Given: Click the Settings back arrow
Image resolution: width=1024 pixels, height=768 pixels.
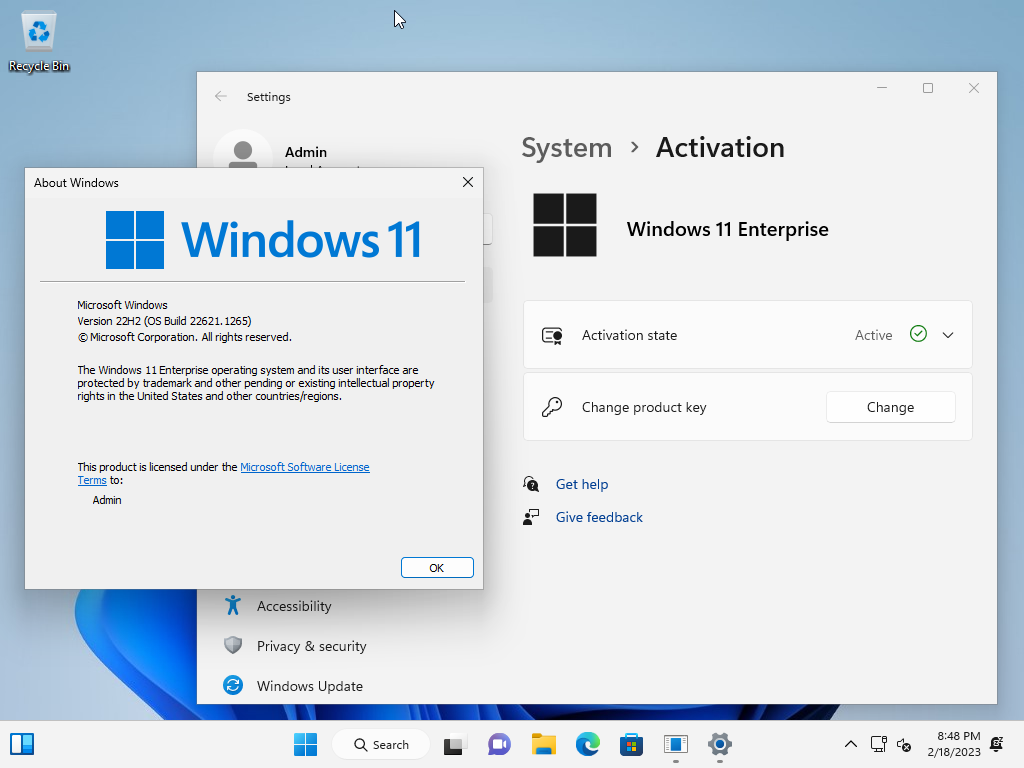Looking at the screenshot, I should (x=221, y=97).
